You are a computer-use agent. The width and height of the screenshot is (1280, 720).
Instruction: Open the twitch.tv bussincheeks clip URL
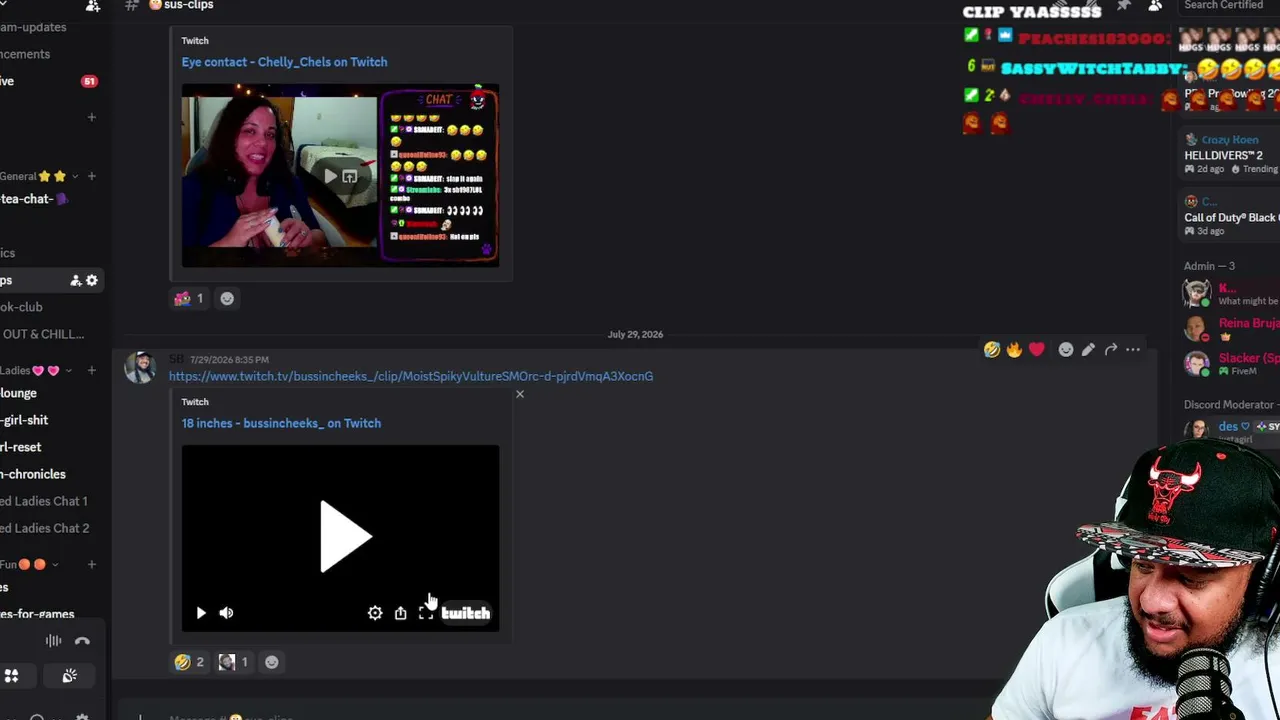(x=411, y=376)
